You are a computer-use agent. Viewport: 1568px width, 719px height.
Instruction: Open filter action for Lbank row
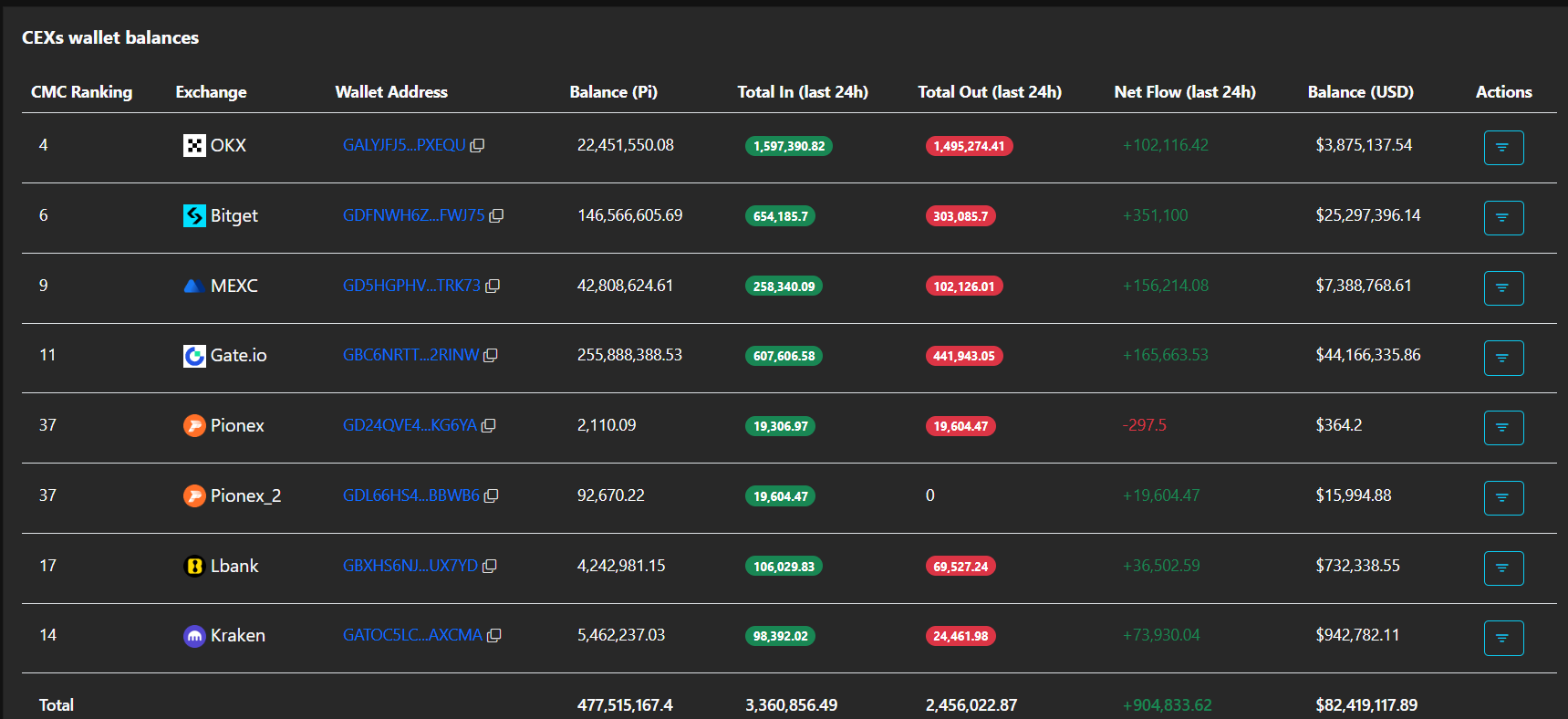(1503, 568)
